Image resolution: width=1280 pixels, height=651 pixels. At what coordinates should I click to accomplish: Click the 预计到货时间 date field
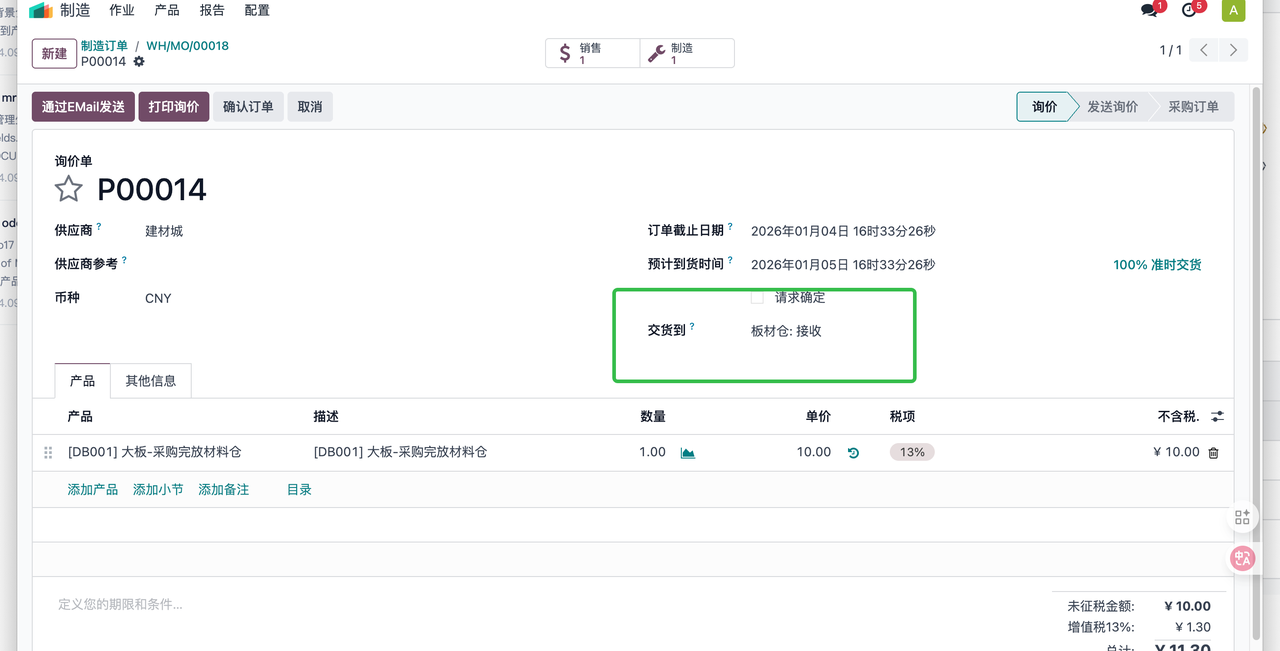[843, 265]
